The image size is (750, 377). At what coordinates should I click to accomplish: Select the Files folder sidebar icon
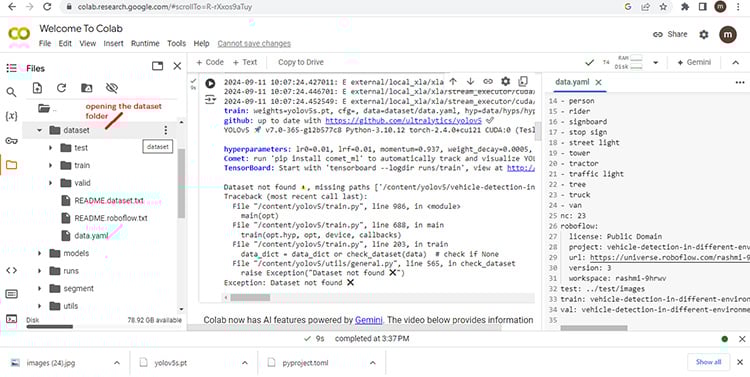click(x=11, y=166)
